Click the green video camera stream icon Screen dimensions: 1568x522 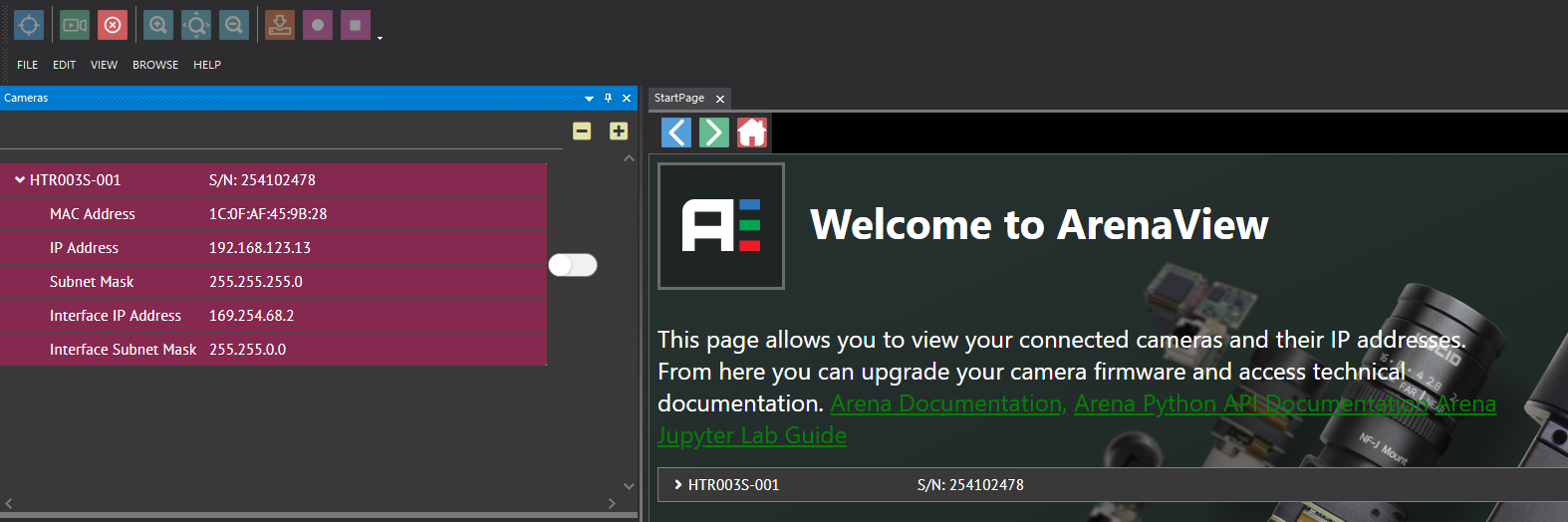click(x=75, y=25)
